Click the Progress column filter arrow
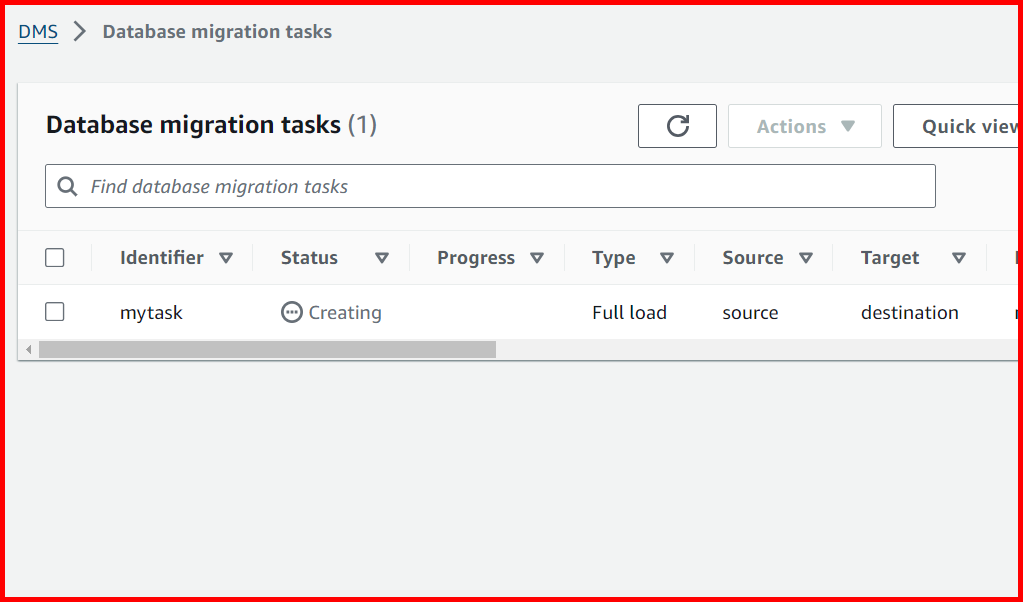The image size is (1023, 602). [539, 257]
